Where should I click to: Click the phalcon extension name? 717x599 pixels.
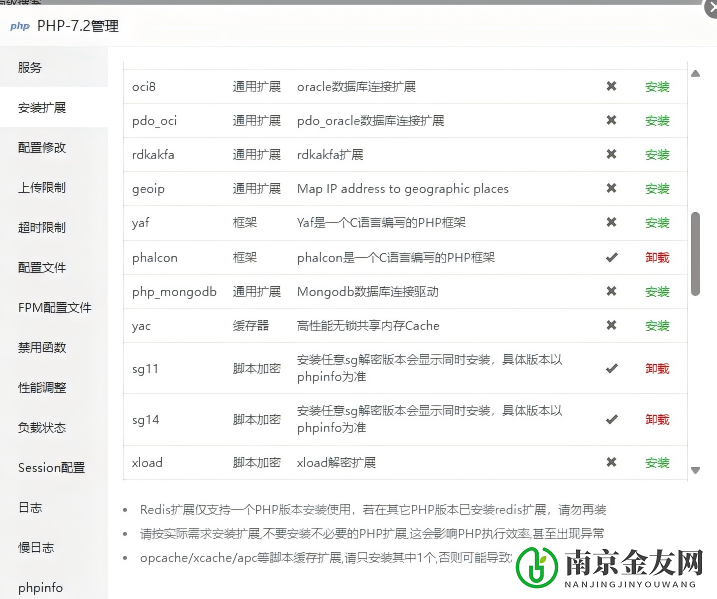[x=155, y=258]
